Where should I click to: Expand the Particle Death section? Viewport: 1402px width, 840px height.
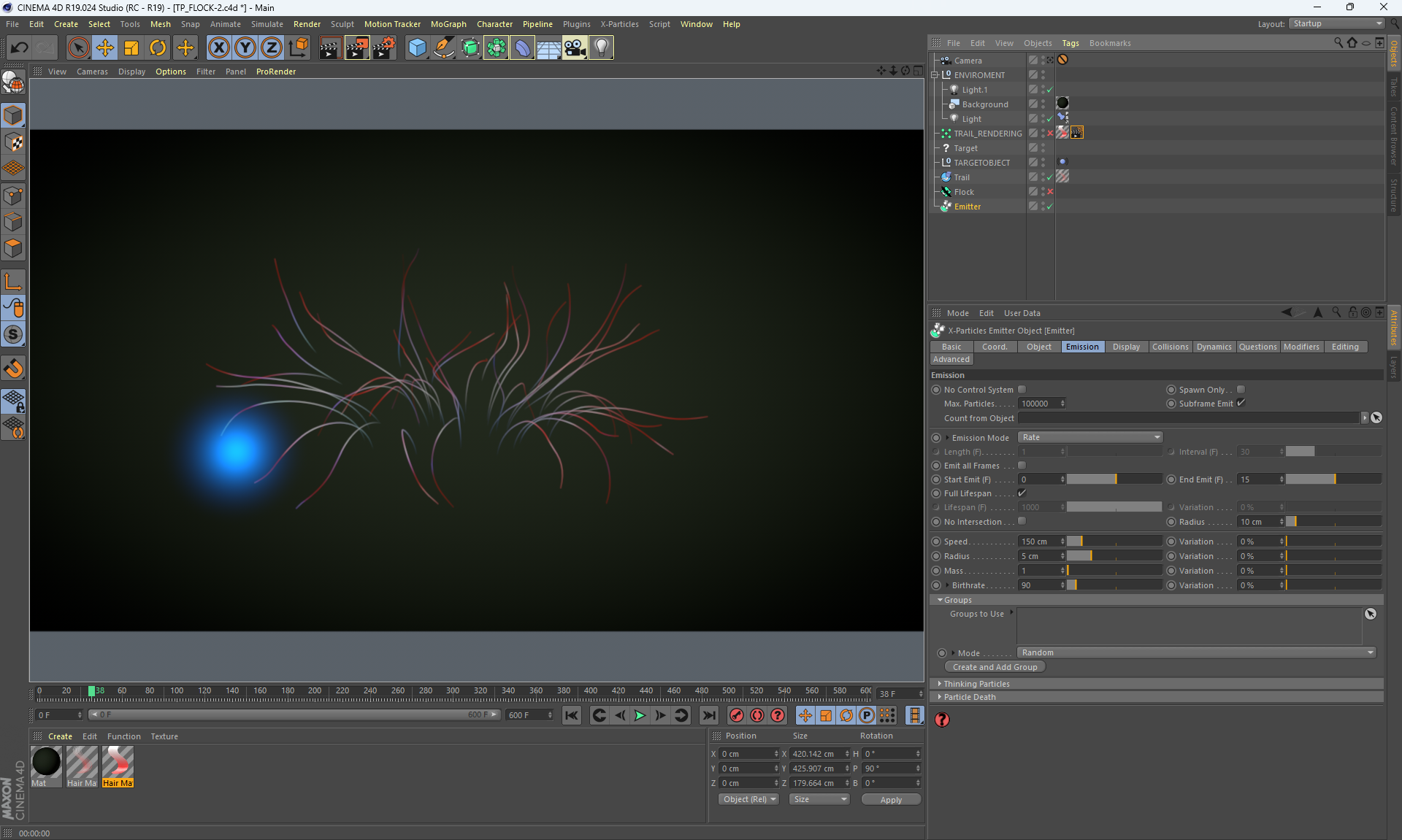pos(969,697)
